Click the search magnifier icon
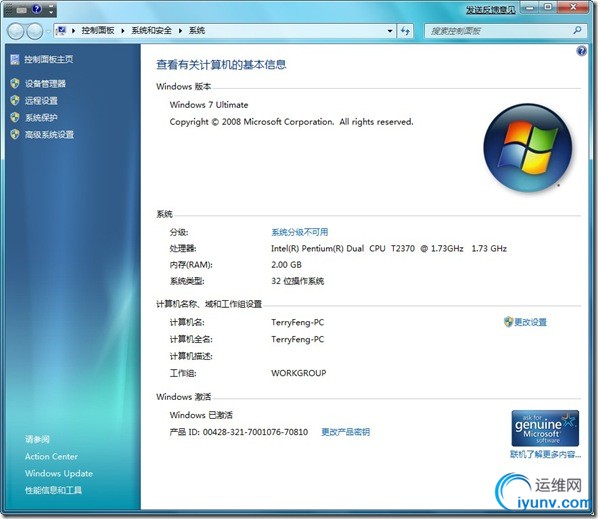The width and height of the screenshot is (598, 519). click(x=578, y=30)
